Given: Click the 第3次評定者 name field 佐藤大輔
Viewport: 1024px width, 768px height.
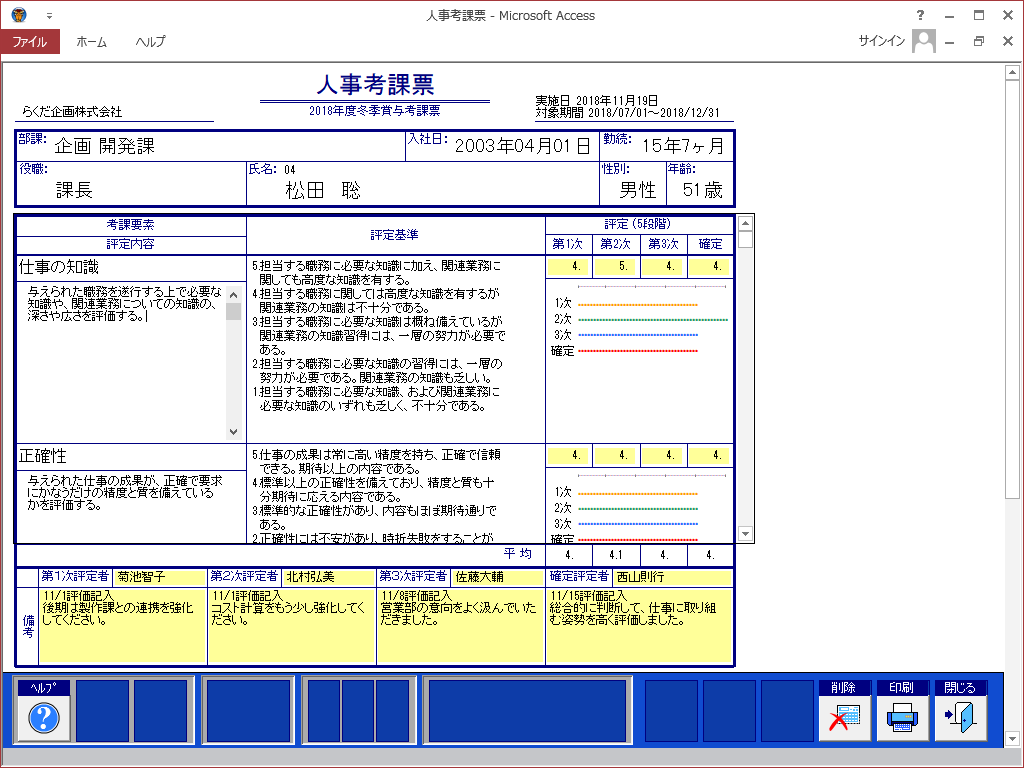Looking at the screenshot, I should tap(498, 577).
